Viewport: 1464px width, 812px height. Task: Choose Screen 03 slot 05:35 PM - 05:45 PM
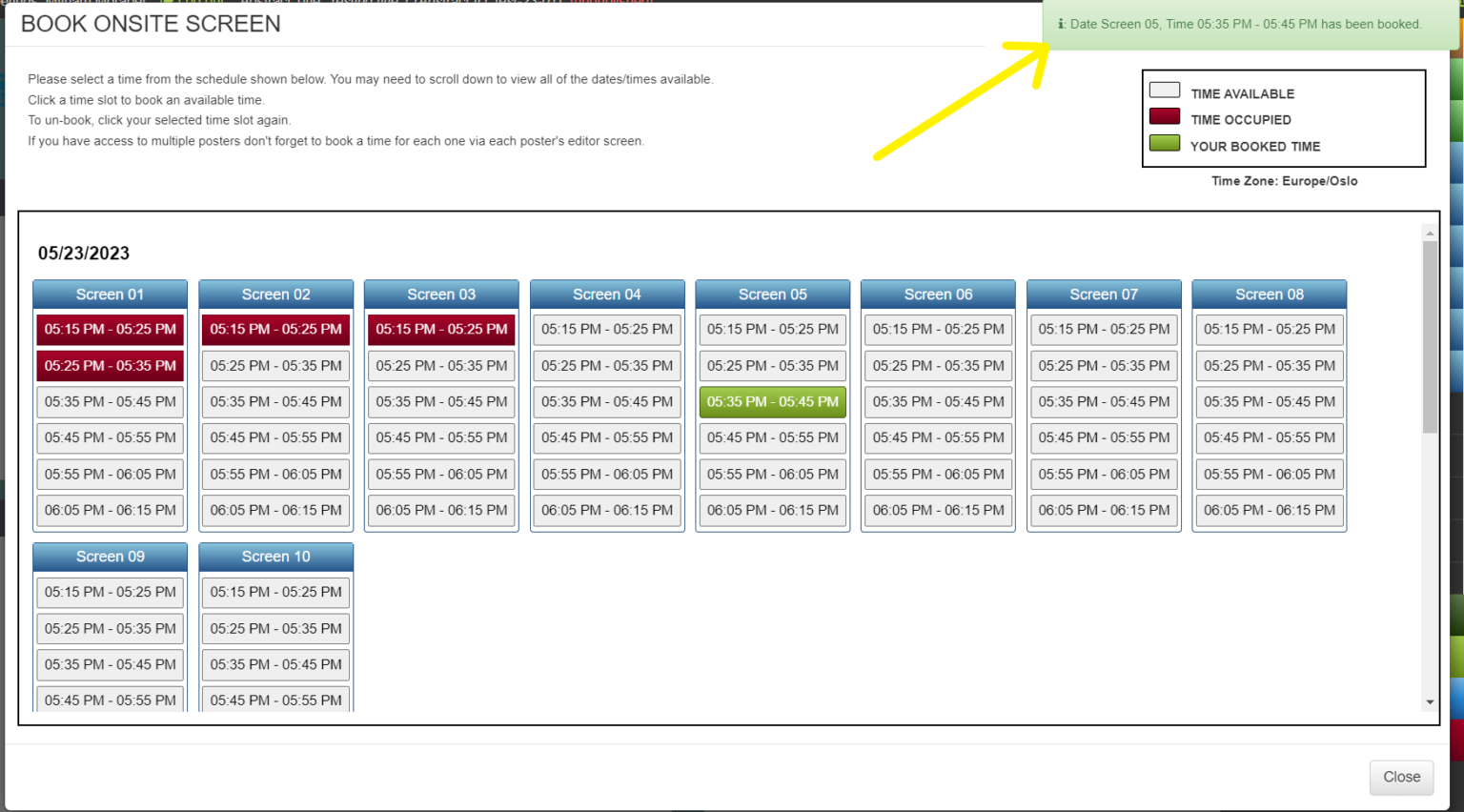441,401
